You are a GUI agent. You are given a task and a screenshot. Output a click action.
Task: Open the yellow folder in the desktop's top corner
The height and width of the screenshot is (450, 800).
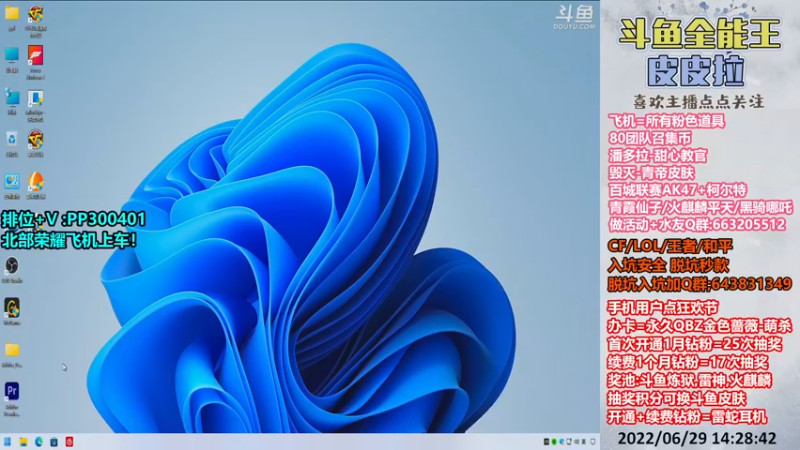click(12, 13)
